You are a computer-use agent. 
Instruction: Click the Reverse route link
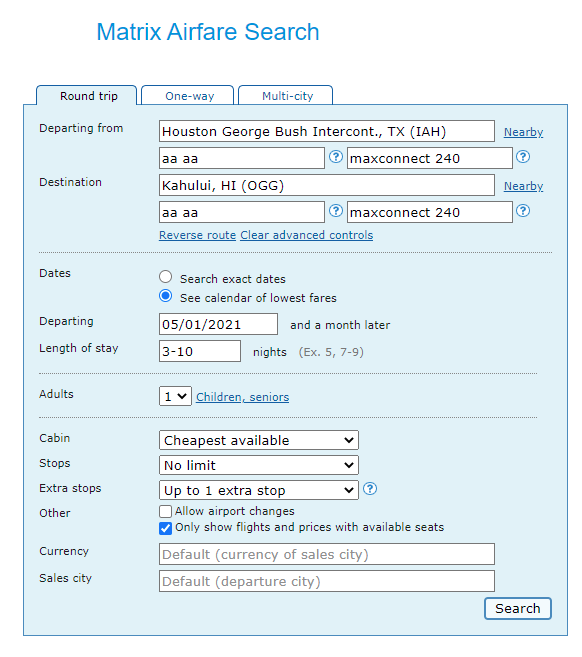coord(197,235)
